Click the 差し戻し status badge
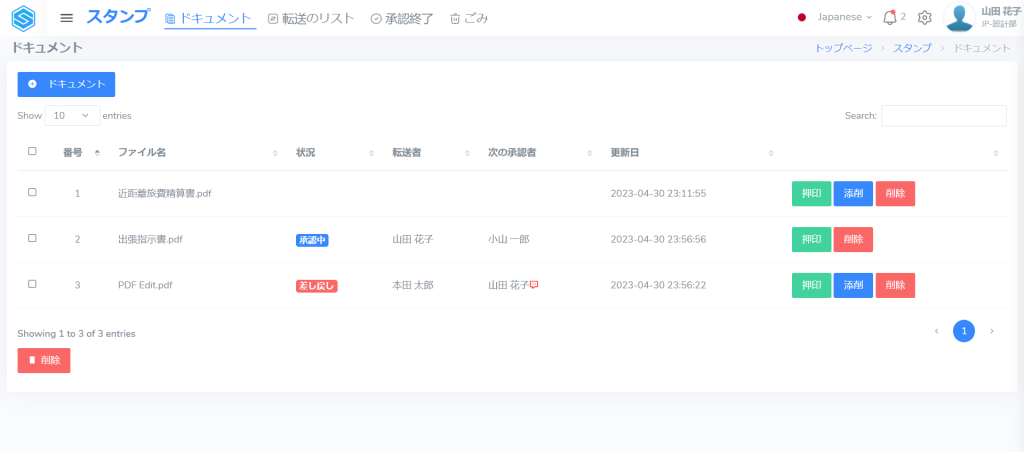Image resolution: width=1024 pixels, height=452 pixels. [x=316, y=286]
